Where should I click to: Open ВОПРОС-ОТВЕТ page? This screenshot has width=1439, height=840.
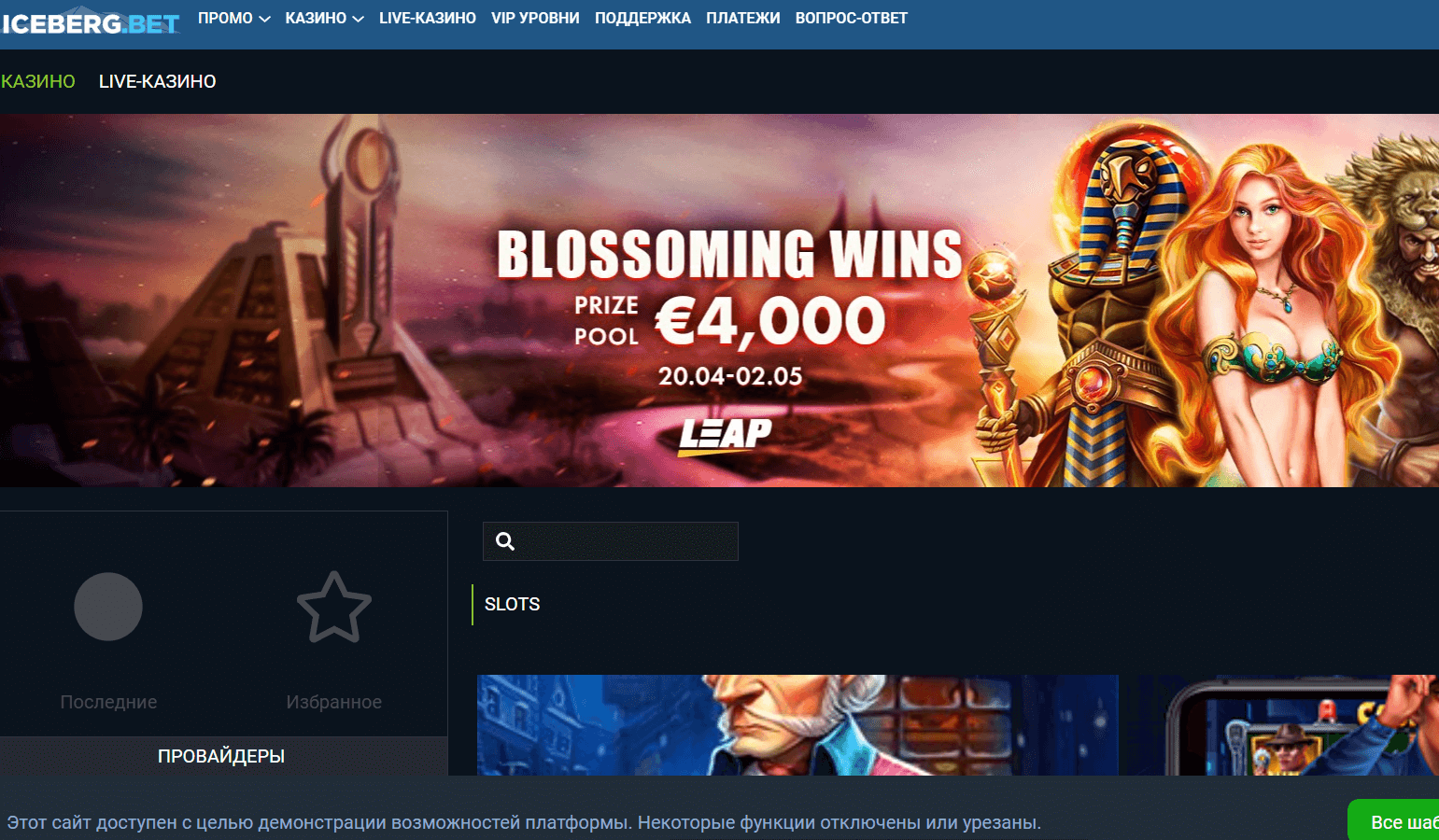pyautogui.click(x=852, y=18)
